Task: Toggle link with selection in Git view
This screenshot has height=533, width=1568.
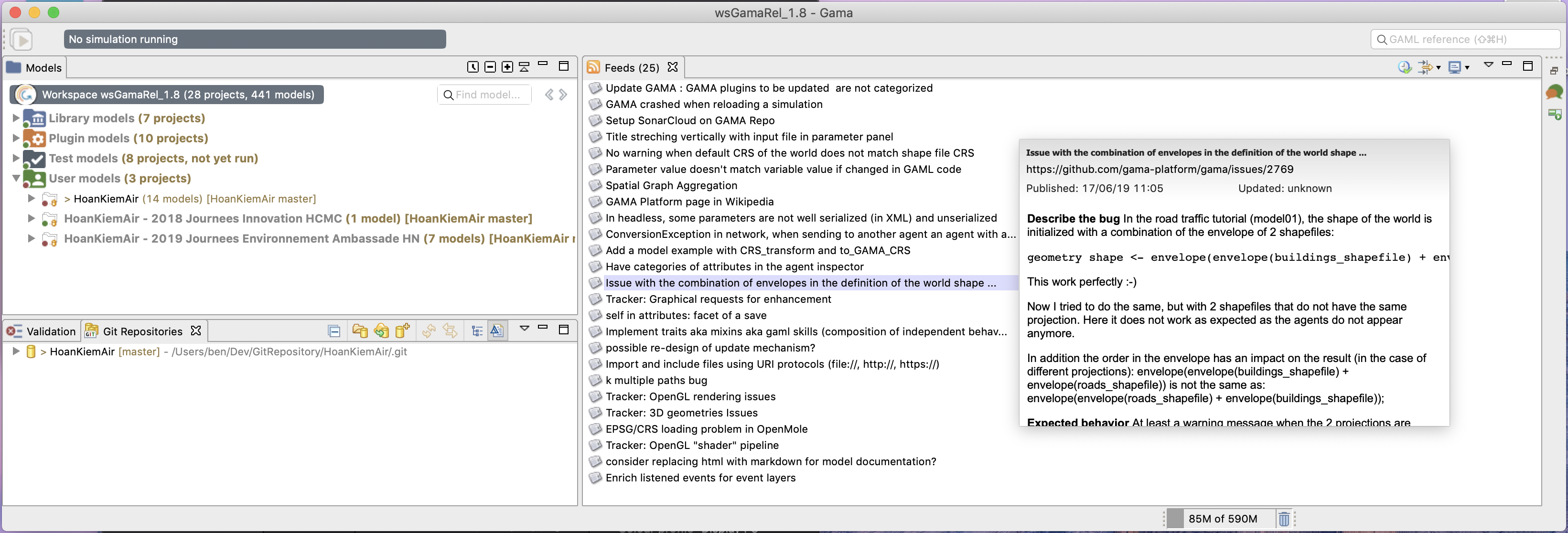Action: point(451,330)
